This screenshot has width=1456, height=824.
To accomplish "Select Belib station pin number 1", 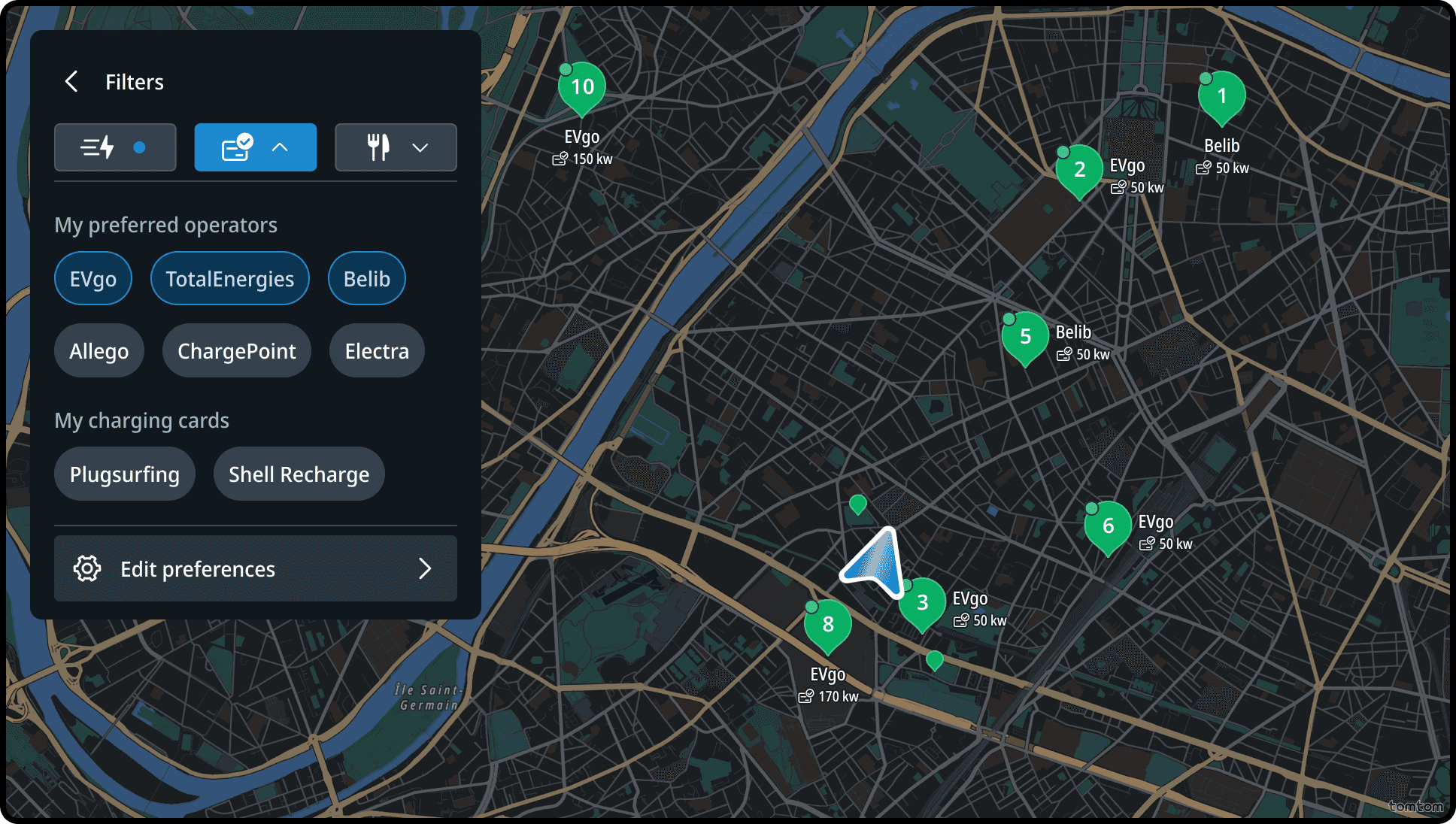I will 1221,97.
